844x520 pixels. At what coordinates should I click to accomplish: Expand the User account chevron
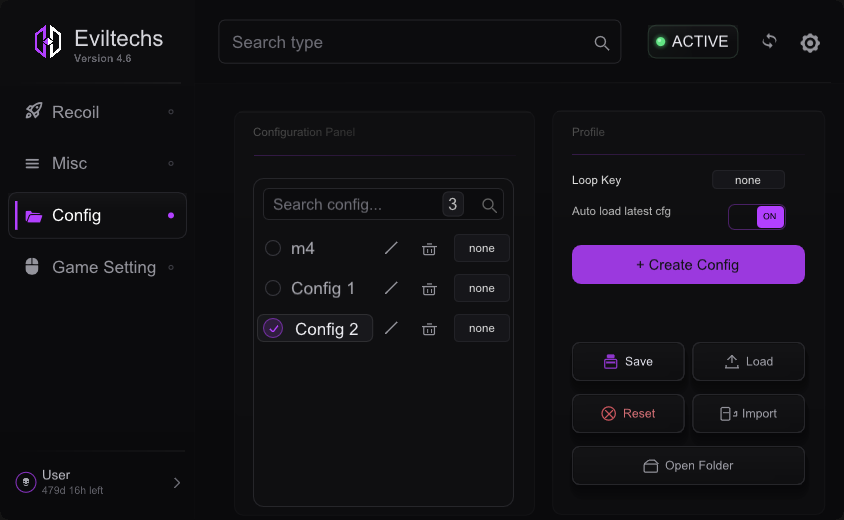click(x=177, y=483)
